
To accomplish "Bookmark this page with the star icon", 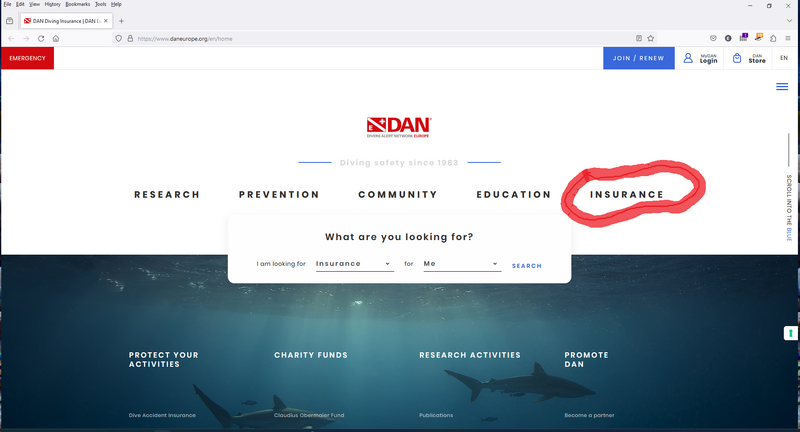I will pyautogui.click(x=651, y=38).
